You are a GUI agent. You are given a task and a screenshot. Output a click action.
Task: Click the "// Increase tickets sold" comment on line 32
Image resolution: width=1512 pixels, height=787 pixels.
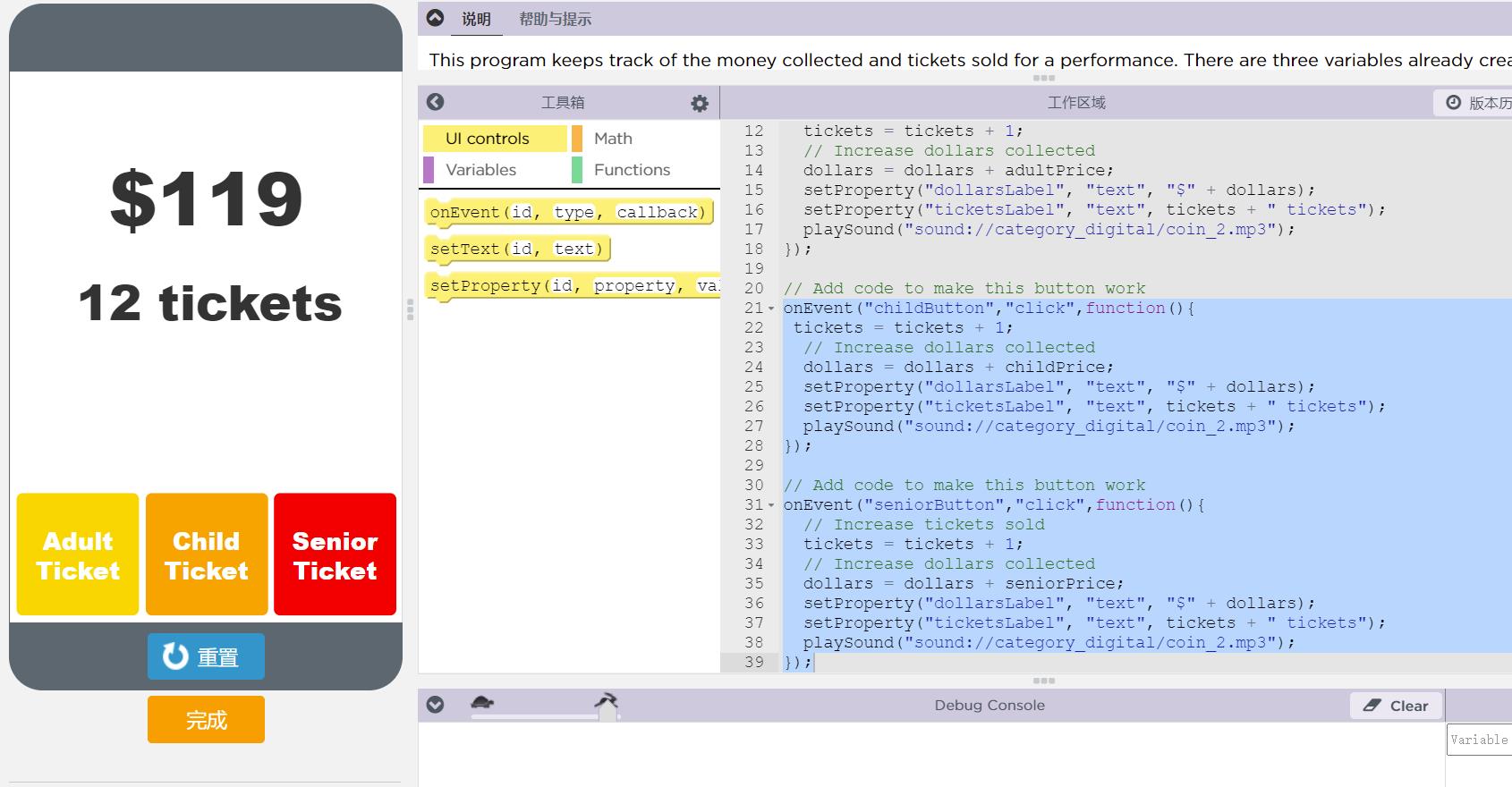[924, 524]
